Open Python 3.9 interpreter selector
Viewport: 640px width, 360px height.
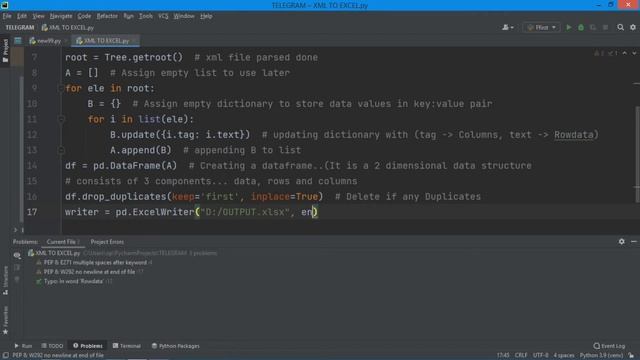(x=601, y=356)
